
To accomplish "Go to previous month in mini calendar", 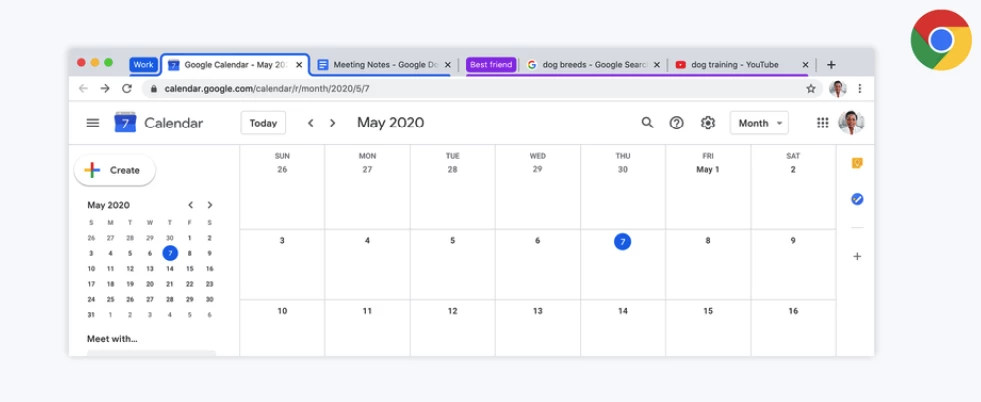I will [x=191, y=205].
